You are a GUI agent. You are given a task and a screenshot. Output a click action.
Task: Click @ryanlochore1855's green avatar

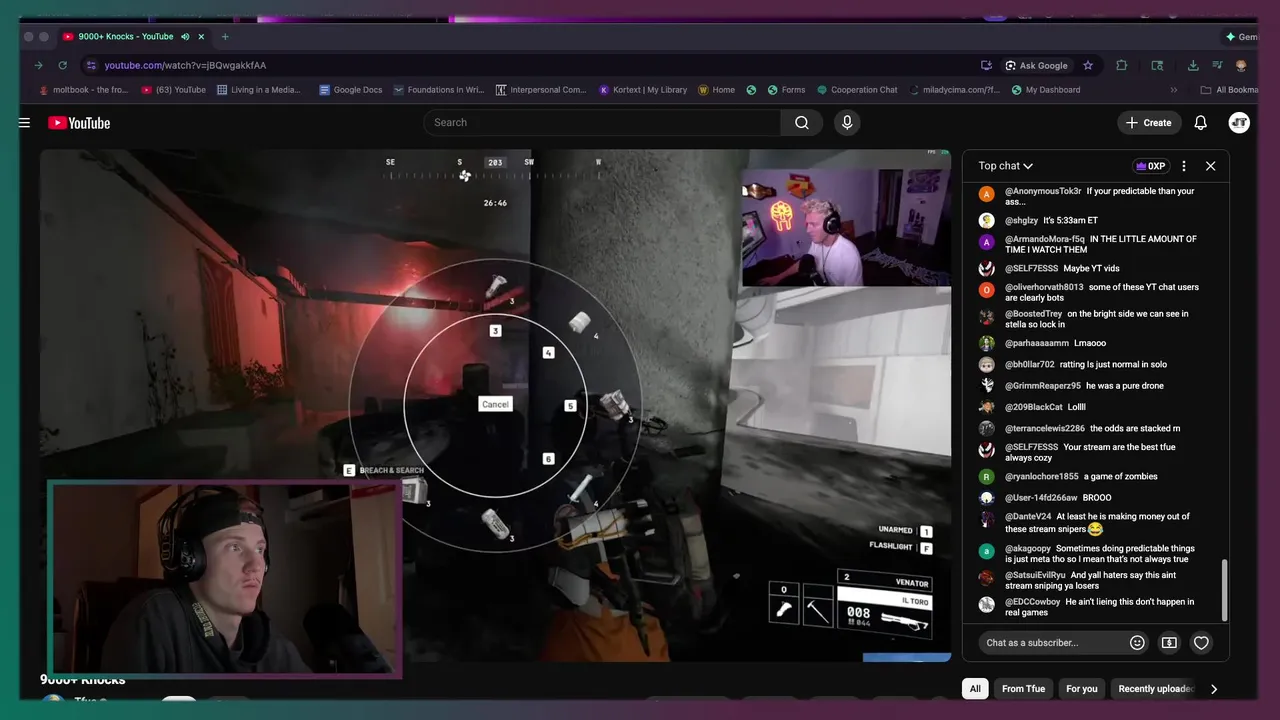coord(987,477)
